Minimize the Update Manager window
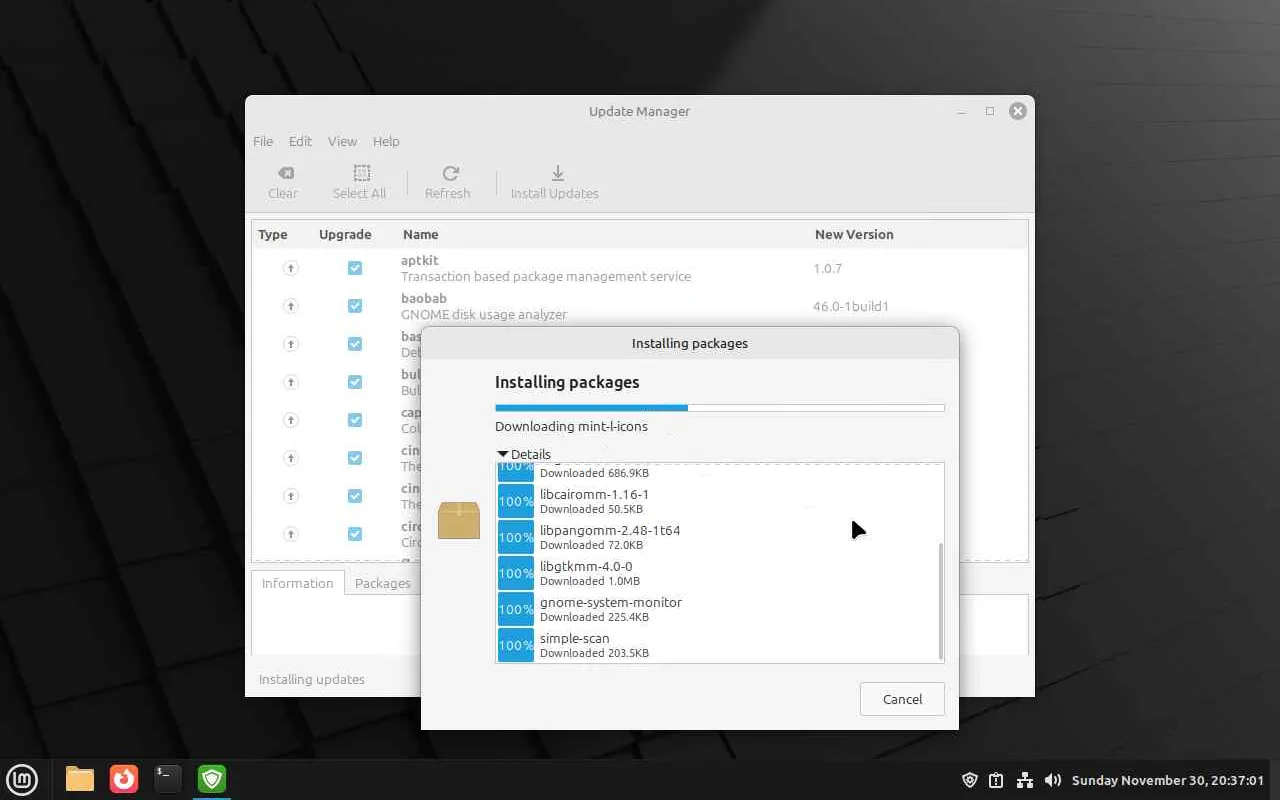 (x=962, y=111)
